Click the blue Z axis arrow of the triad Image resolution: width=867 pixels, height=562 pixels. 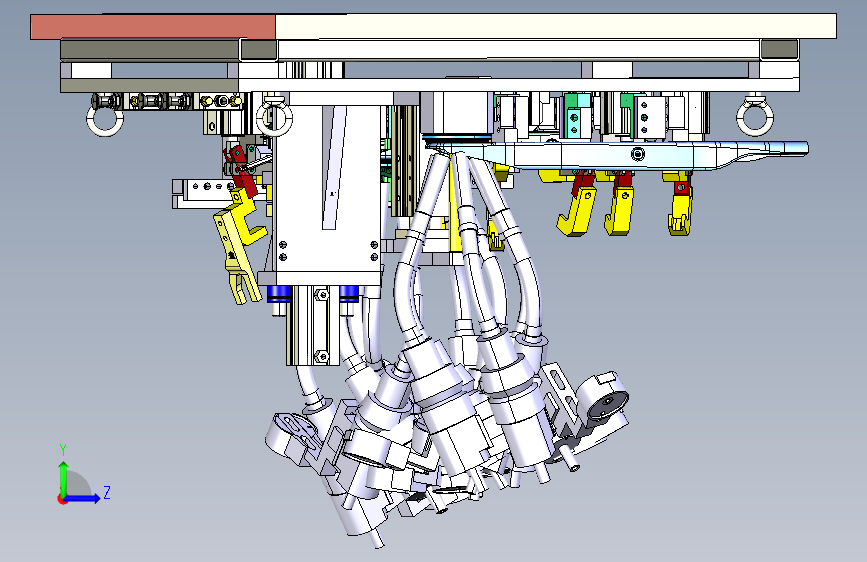83,498
